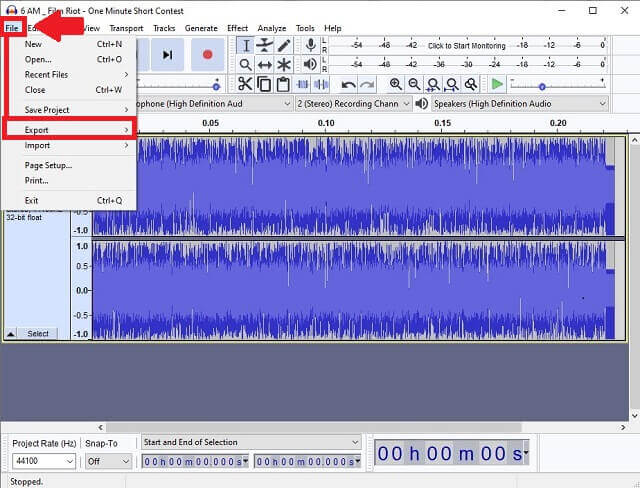This screenshot has height=488, width=640.
Task: Click the Silence audio icon
Action: point(321,84)
